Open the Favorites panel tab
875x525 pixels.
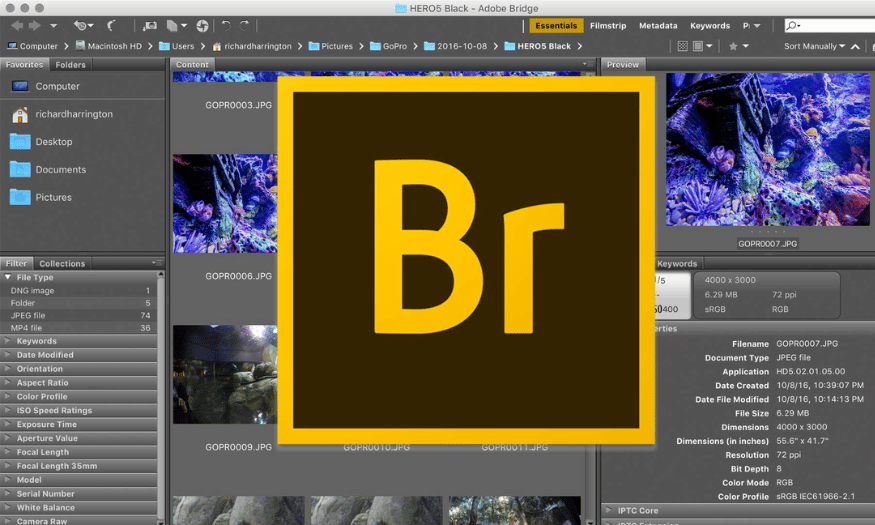point(24,65)
